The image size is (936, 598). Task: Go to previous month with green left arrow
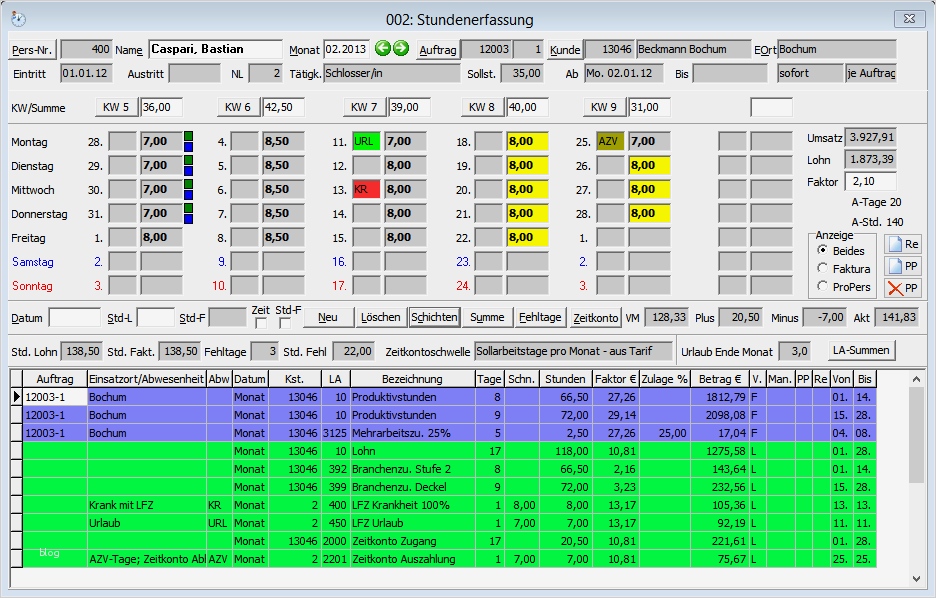tap(382, 49)
